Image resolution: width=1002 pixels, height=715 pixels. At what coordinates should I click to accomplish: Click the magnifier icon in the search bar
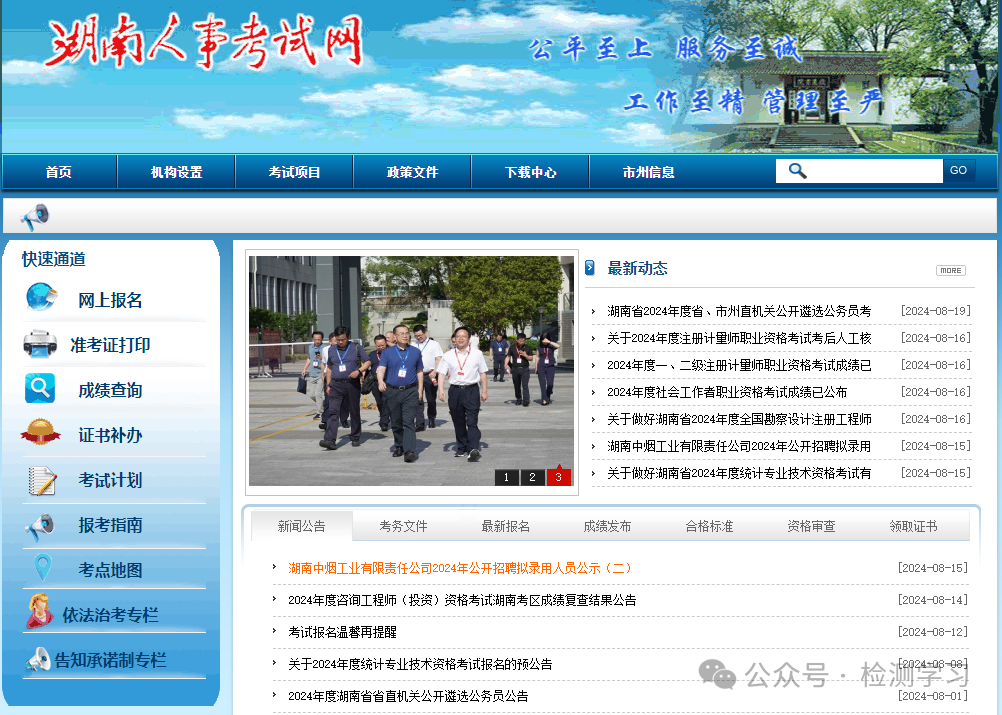[796, 170]
